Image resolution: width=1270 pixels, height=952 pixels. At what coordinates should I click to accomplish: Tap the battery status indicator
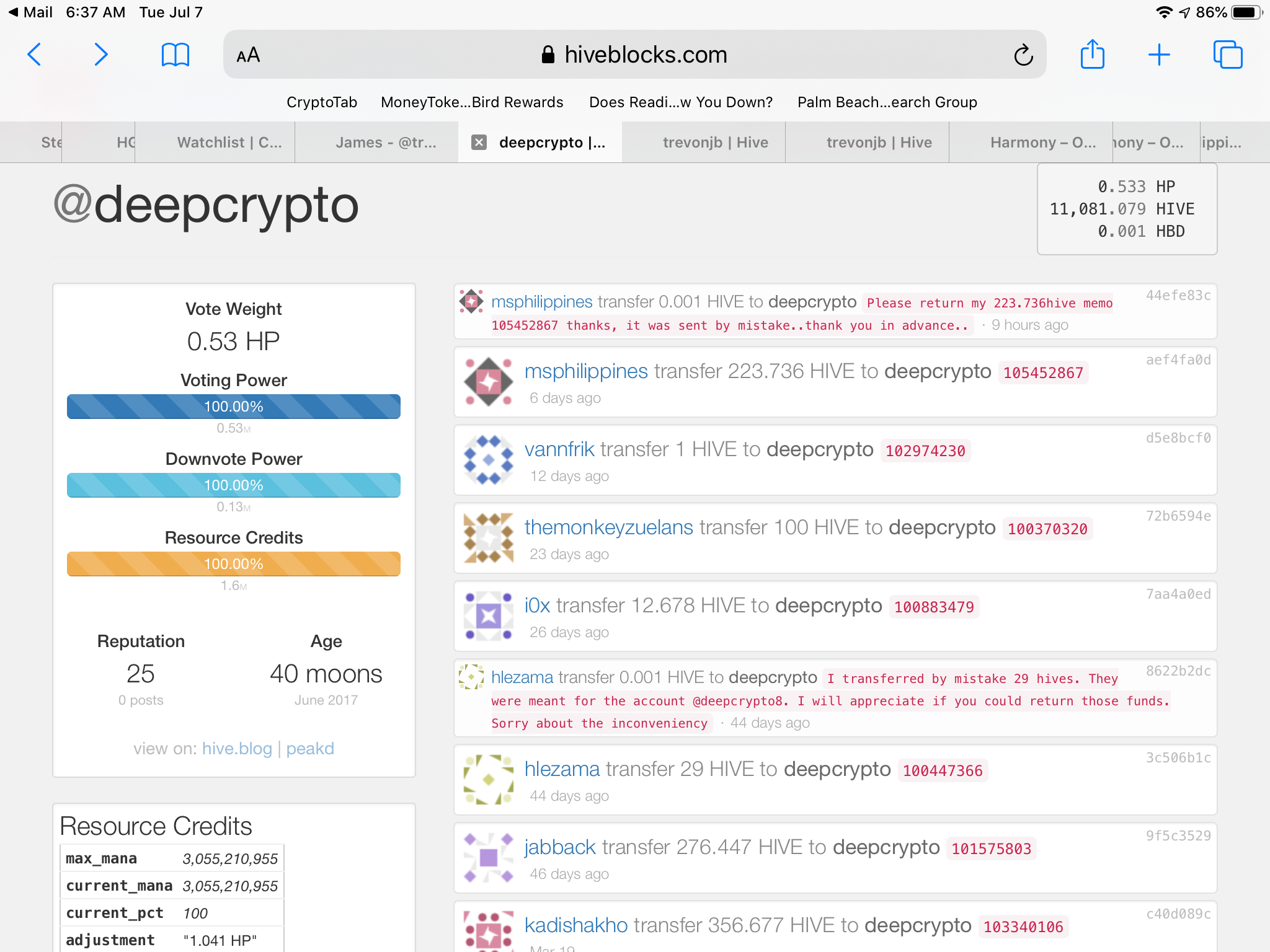coord(1247,12)
